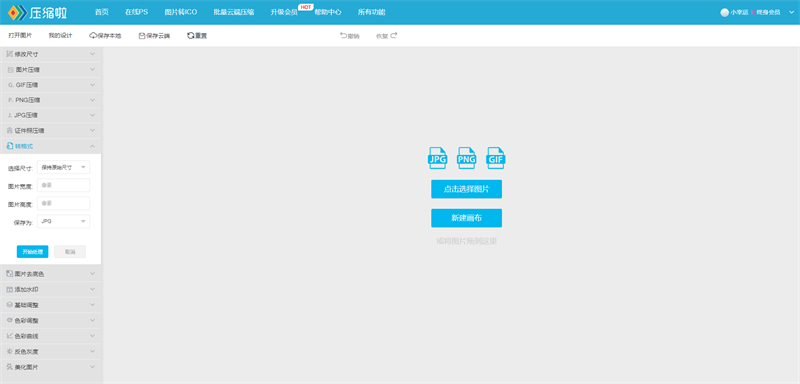Open 图片转ICO in the top navigation
The image size is (800, 384).
tap(181, 12)
